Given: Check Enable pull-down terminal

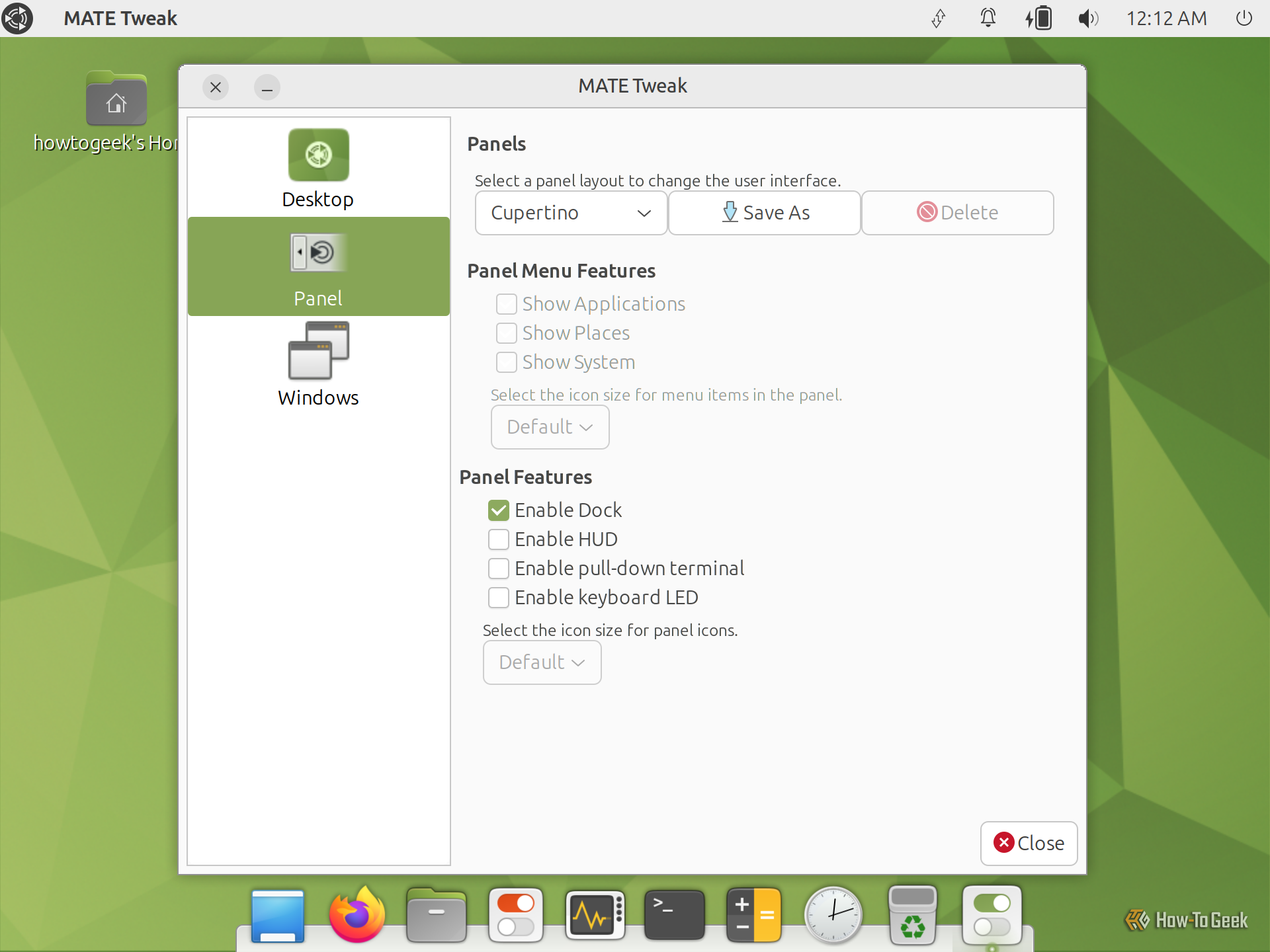Looking at the screenshot, I should pos(499,569).
